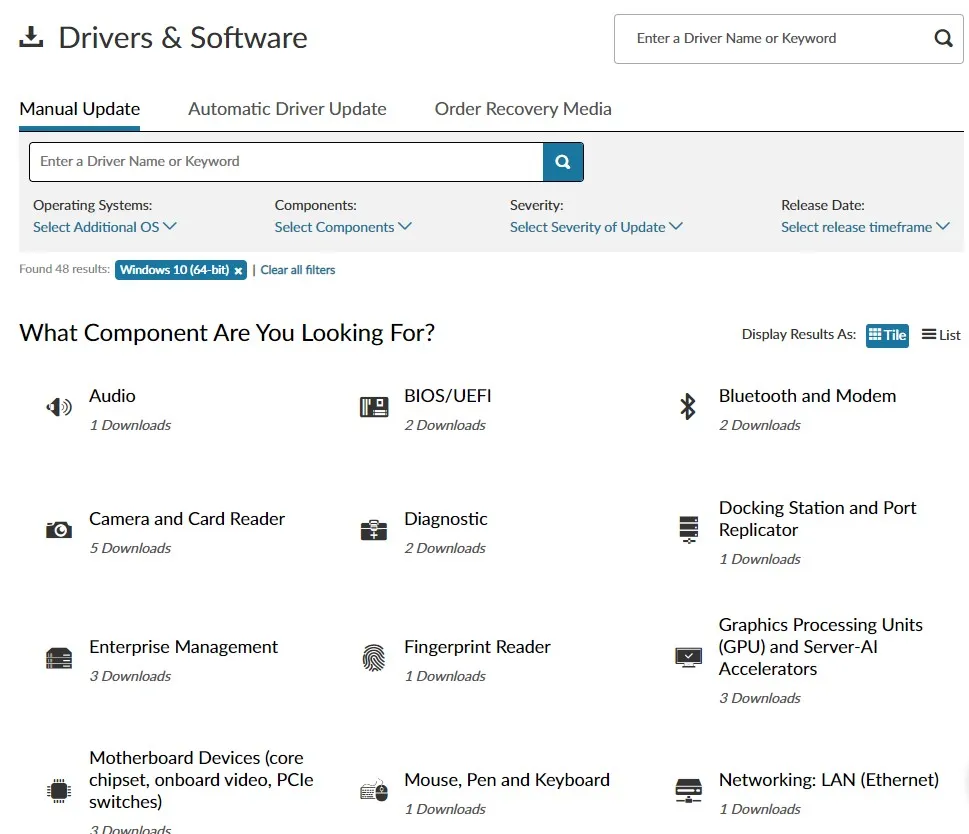Viewport: 969px width, 834px height.
Task: Open Bluetooth and Modem category
Action: [x=807, y=396]
